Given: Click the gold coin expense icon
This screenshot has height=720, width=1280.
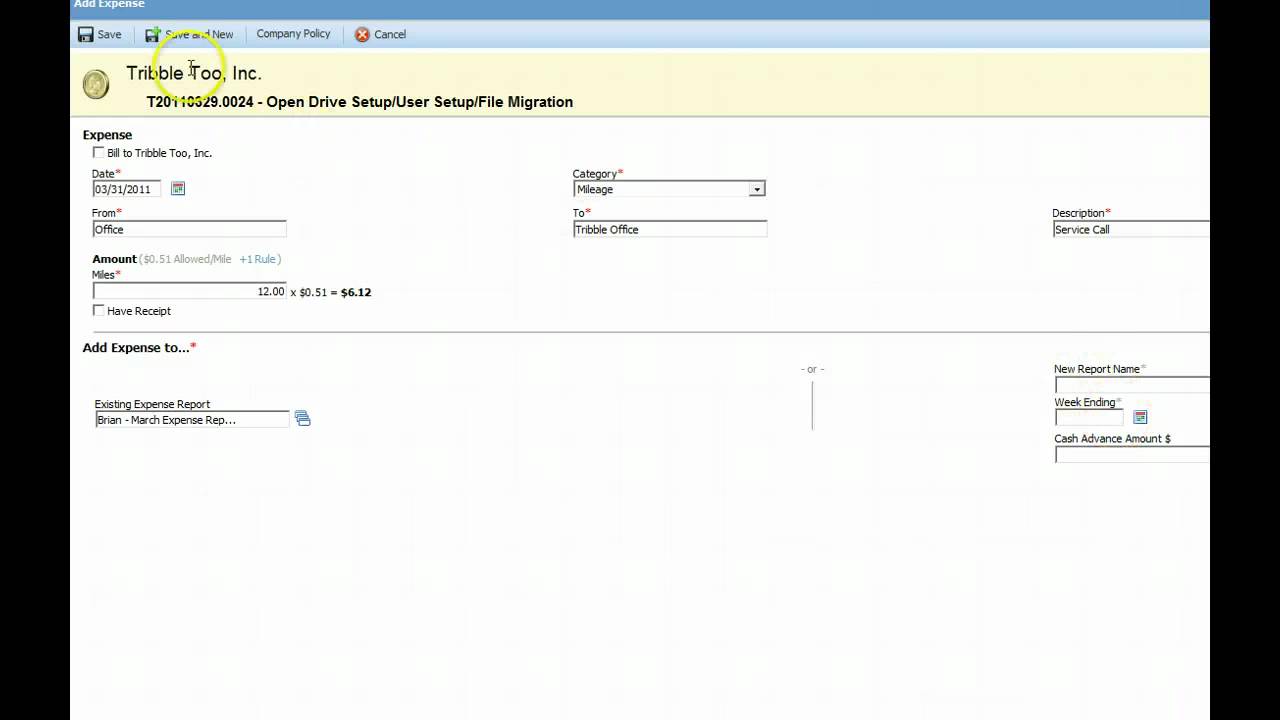Looking at the screenshot, I should (x=96, y=84).
